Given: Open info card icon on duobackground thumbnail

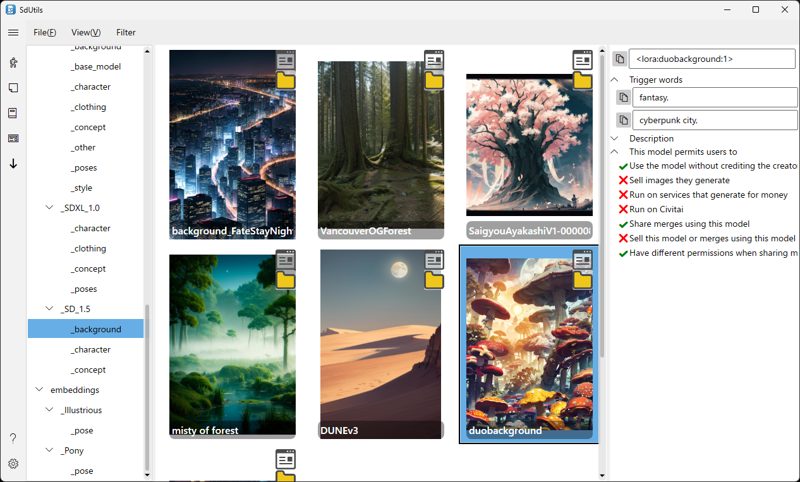Looking at the screenshot, I should [x=582, y=260].
